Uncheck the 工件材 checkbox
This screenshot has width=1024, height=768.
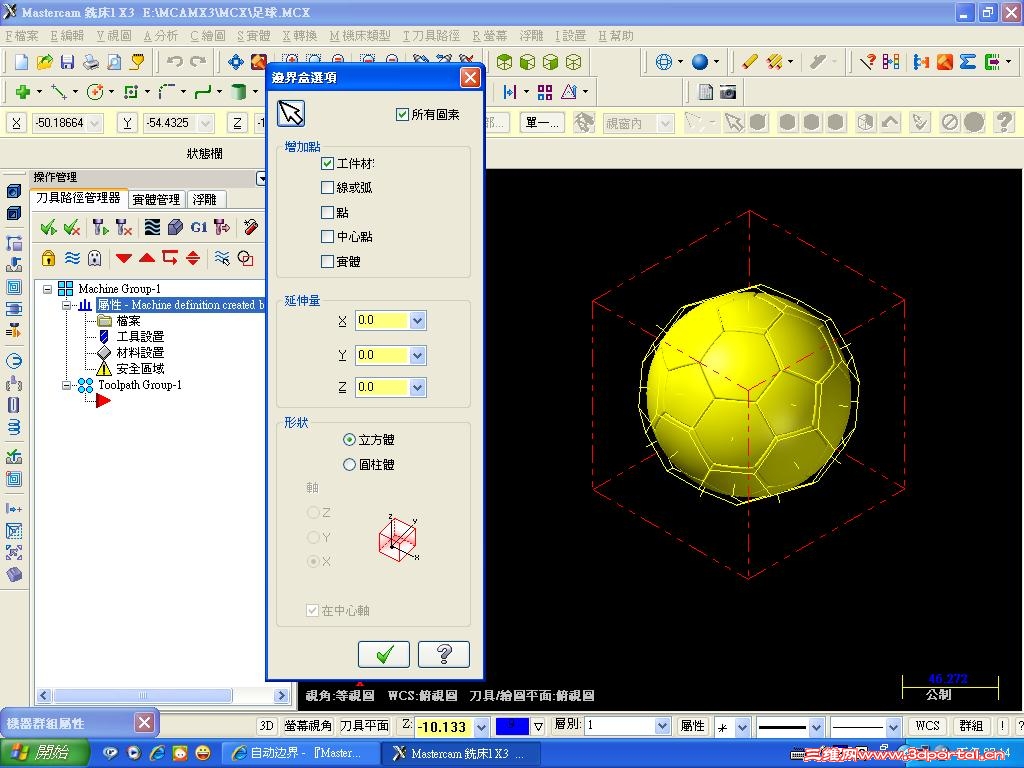coord(328,163)
